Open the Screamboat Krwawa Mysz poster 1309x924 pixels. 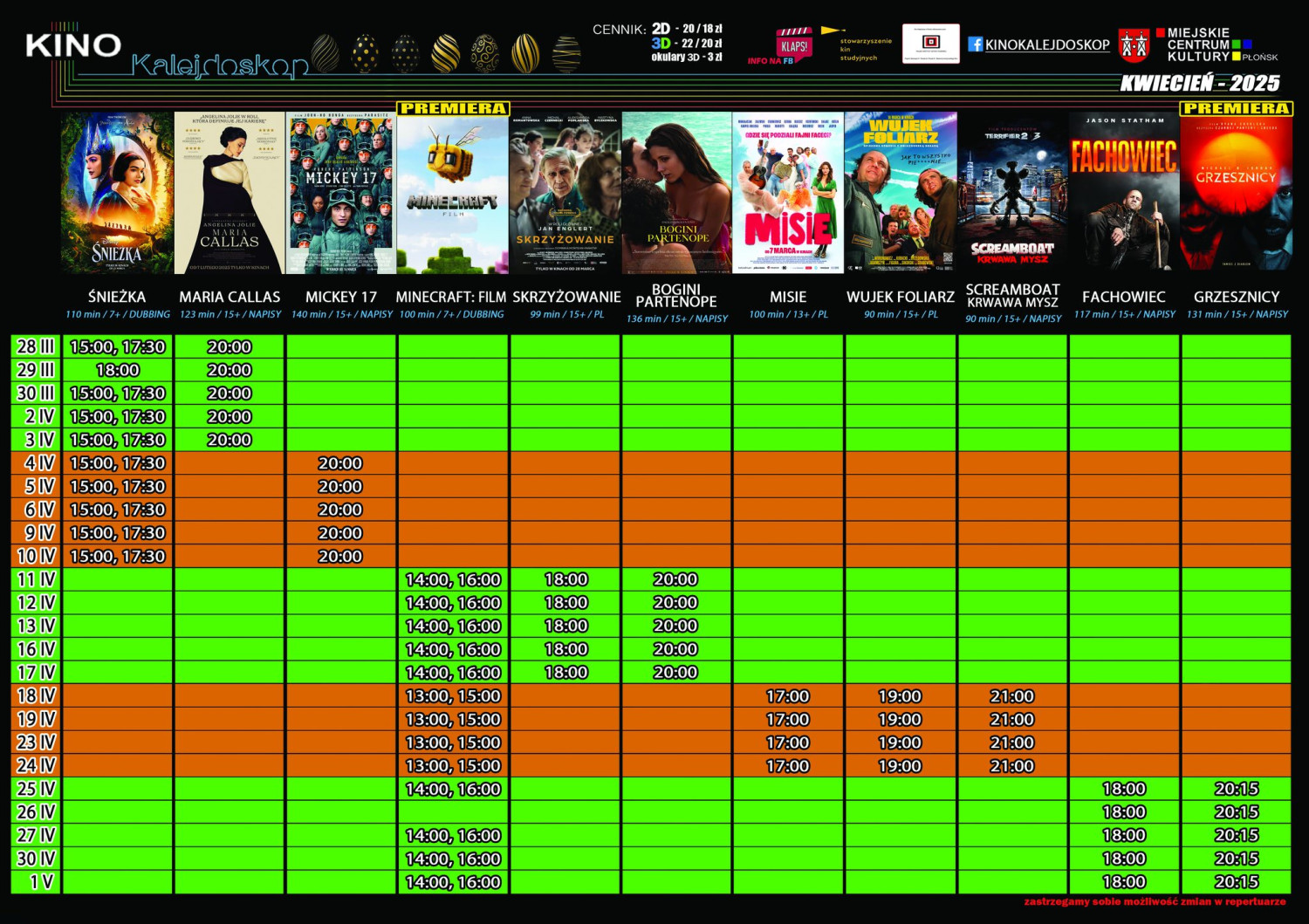click(x=1012, y=193)
